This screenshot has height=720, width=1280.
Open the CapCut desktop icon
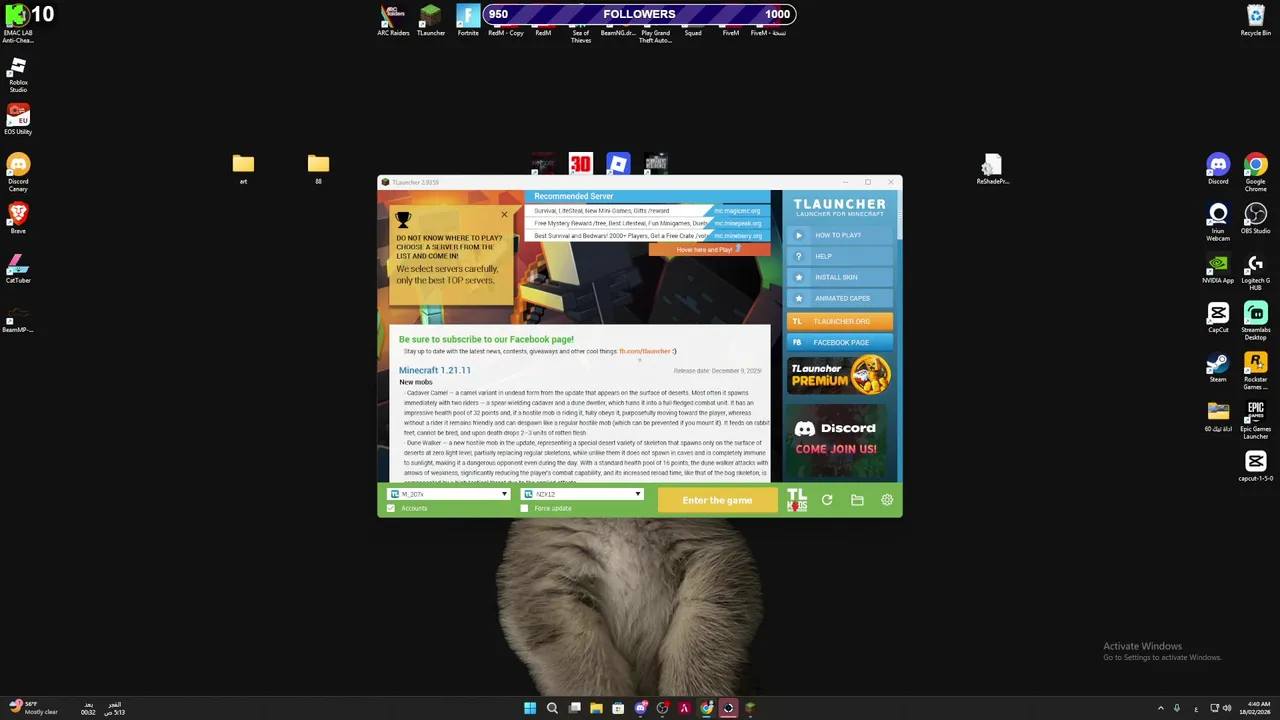pyautogui.click(x=1218, y=318)
